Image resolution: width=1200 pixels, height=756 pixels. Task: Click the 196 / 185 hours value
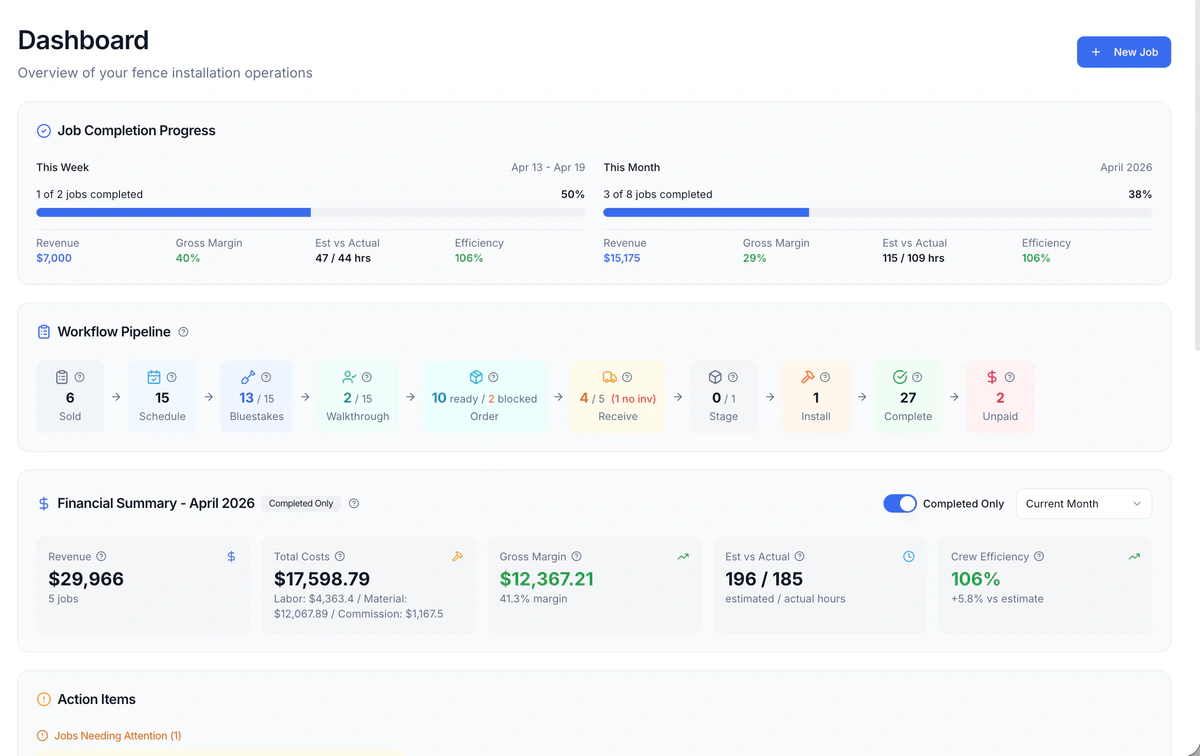[764, 579]
